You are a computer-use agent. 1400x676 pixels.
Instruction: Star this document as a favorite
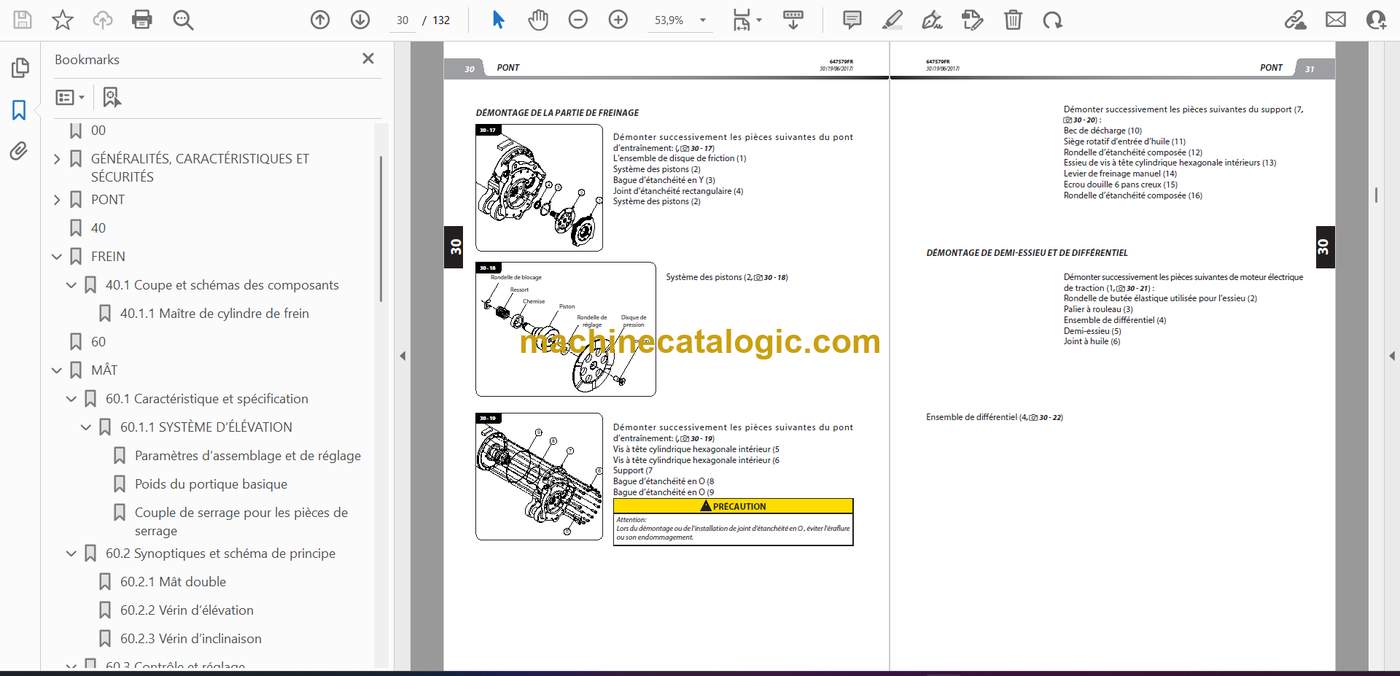[62, 20]
